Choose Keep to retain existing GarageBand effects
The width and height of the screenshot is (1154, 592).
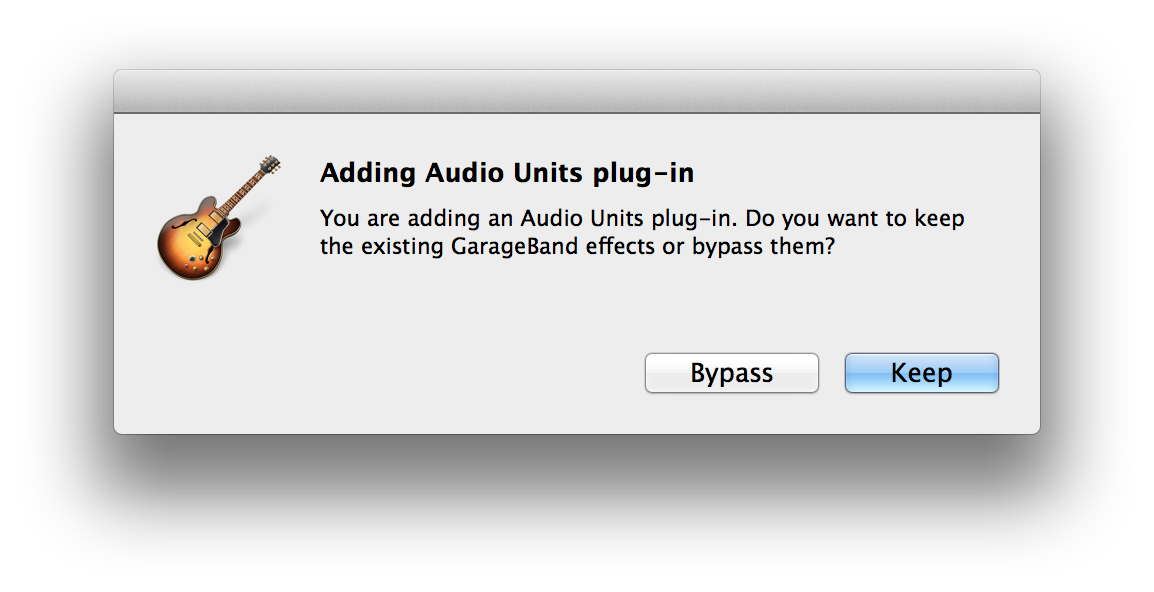tap(921, 373)
